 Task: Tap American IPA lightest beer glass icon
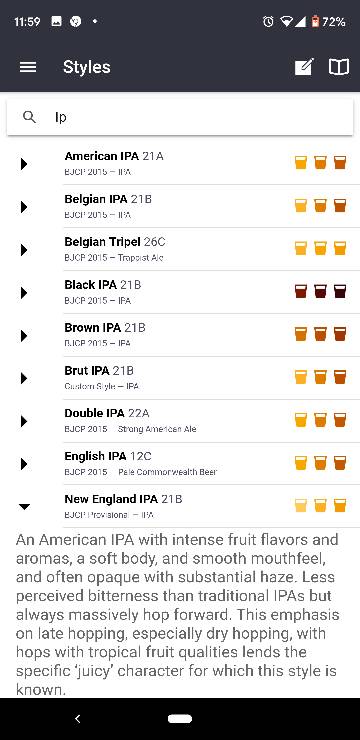click(301, 162)
